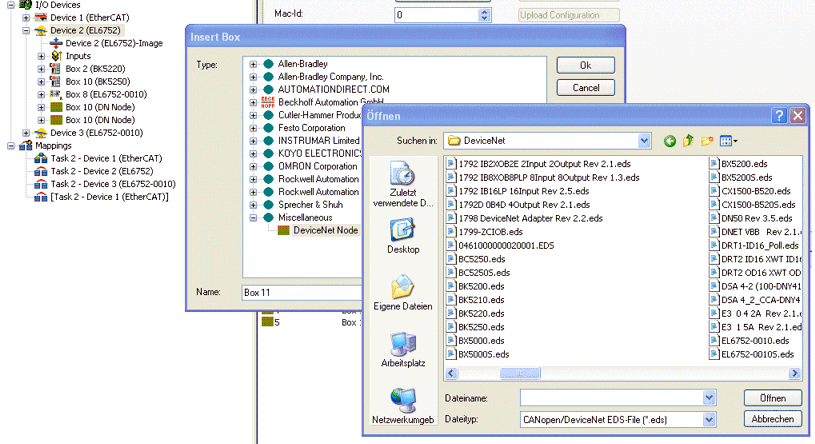This screenshot has height=444, width=815.
Task: Click Box 8 (EL6752-0010) icon
Action: (55, 94)
